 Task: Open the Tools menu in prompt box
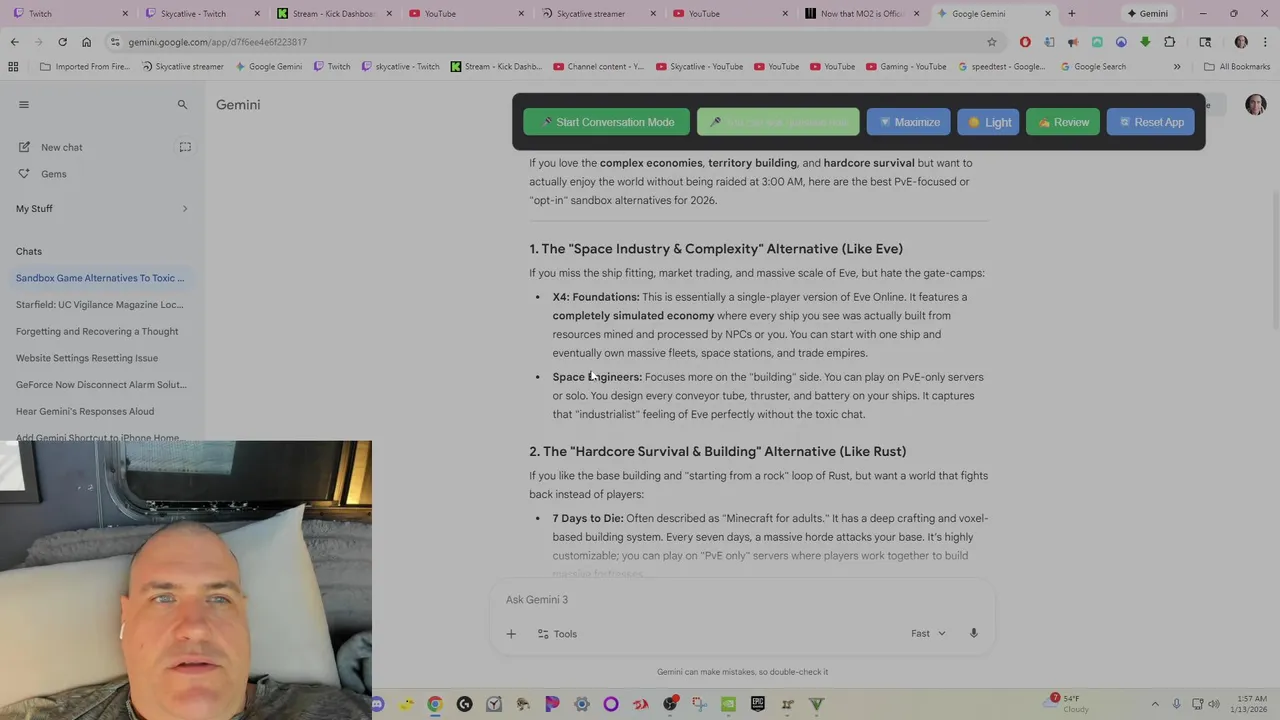556,634
